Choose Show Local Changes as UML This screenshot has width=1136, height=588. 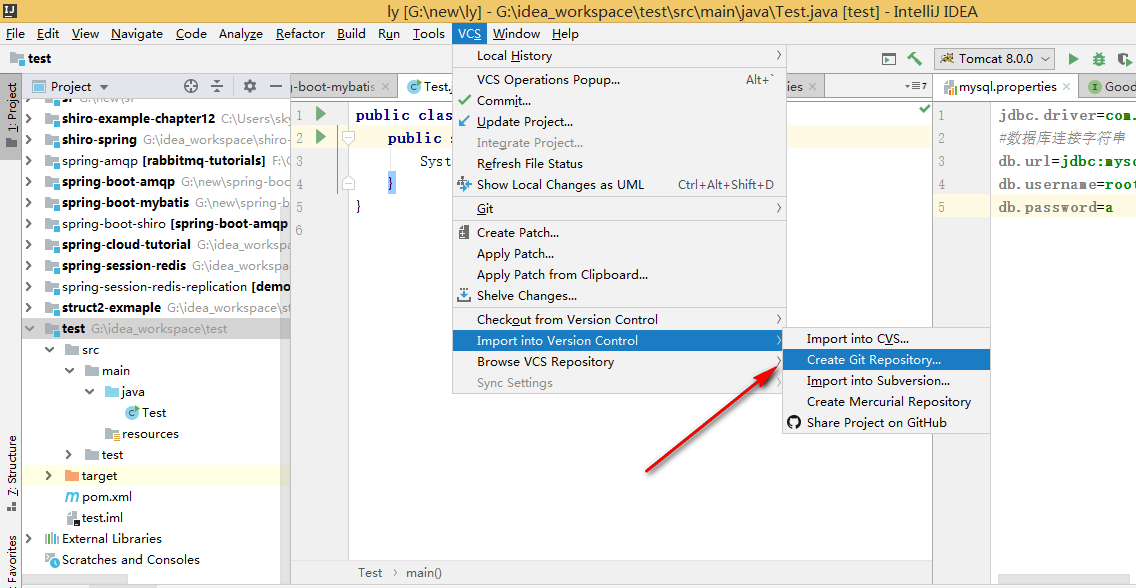pyautogui.click(x=619, y=185)
